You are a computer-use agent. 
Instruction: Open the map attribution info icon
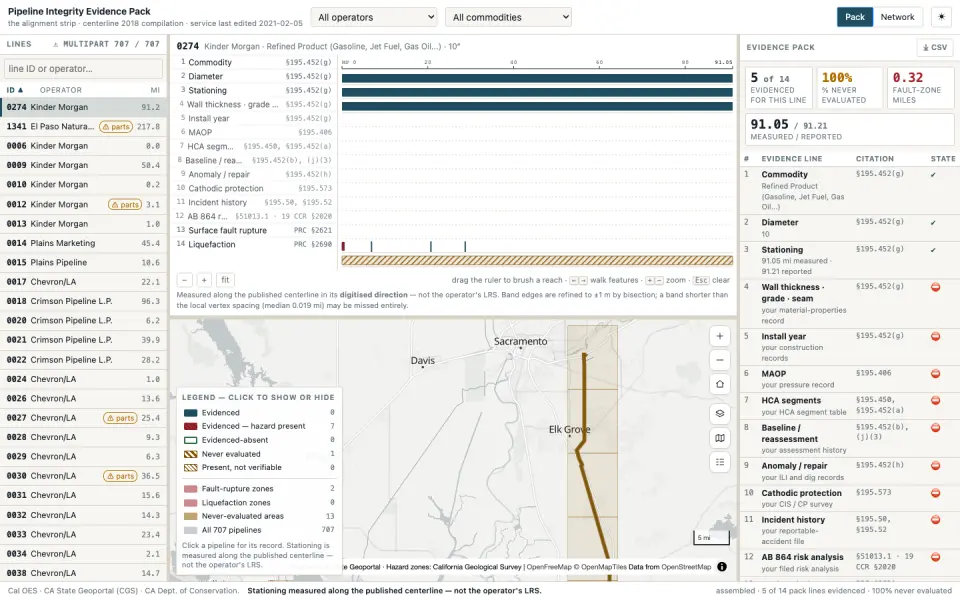coord(722,567)
